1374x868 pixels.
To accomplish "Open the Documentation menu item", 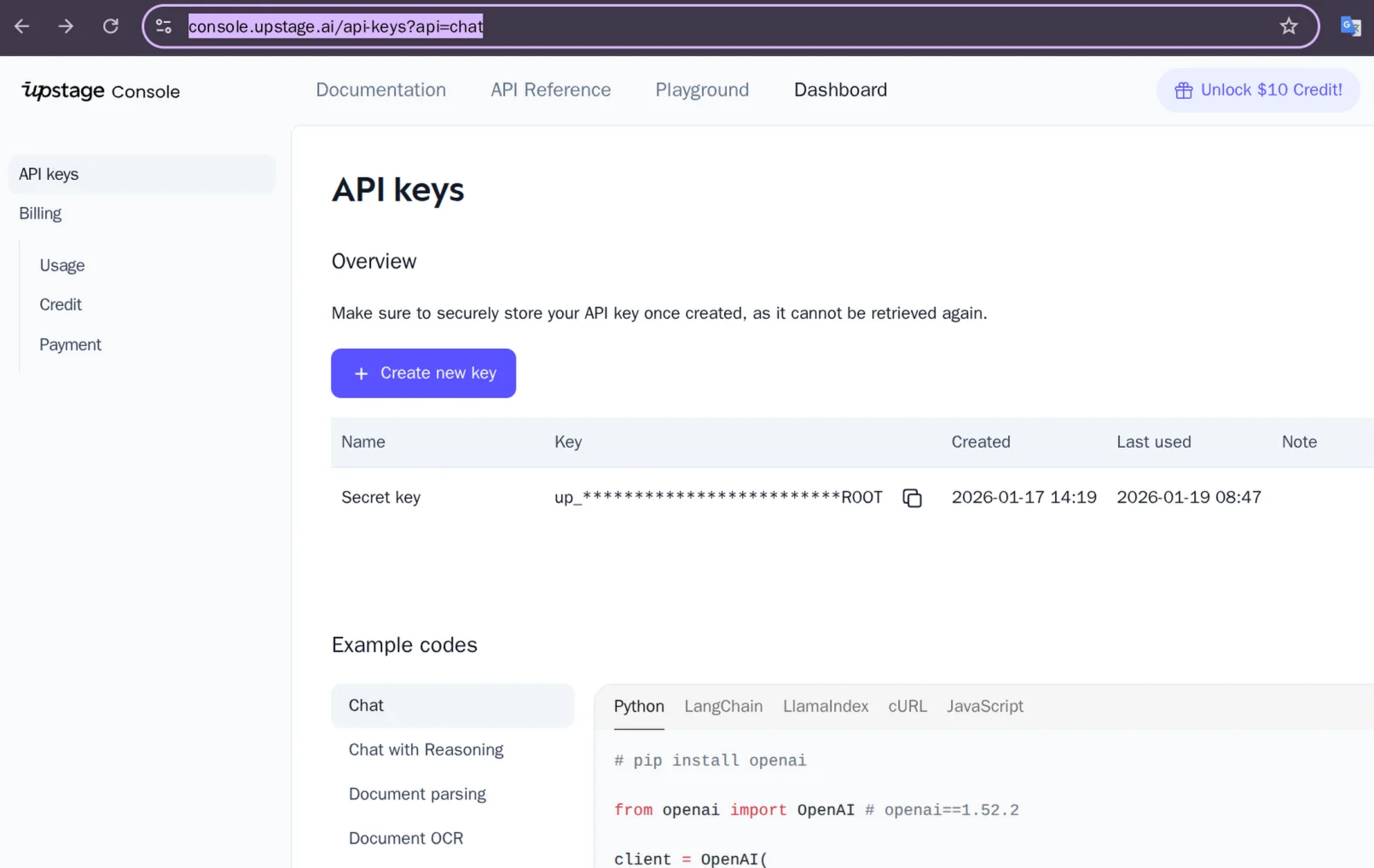I will (x=380, y=90).
